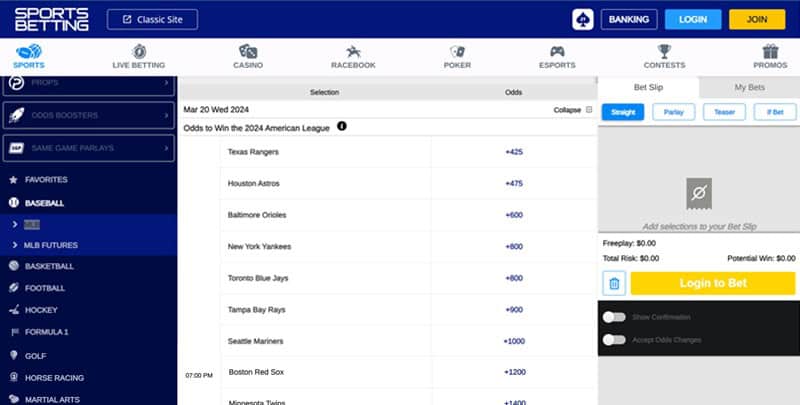This screenshot has width=800, height=405.
Task: Click the Sports Betting logo
Action: (x=52, y=19)
